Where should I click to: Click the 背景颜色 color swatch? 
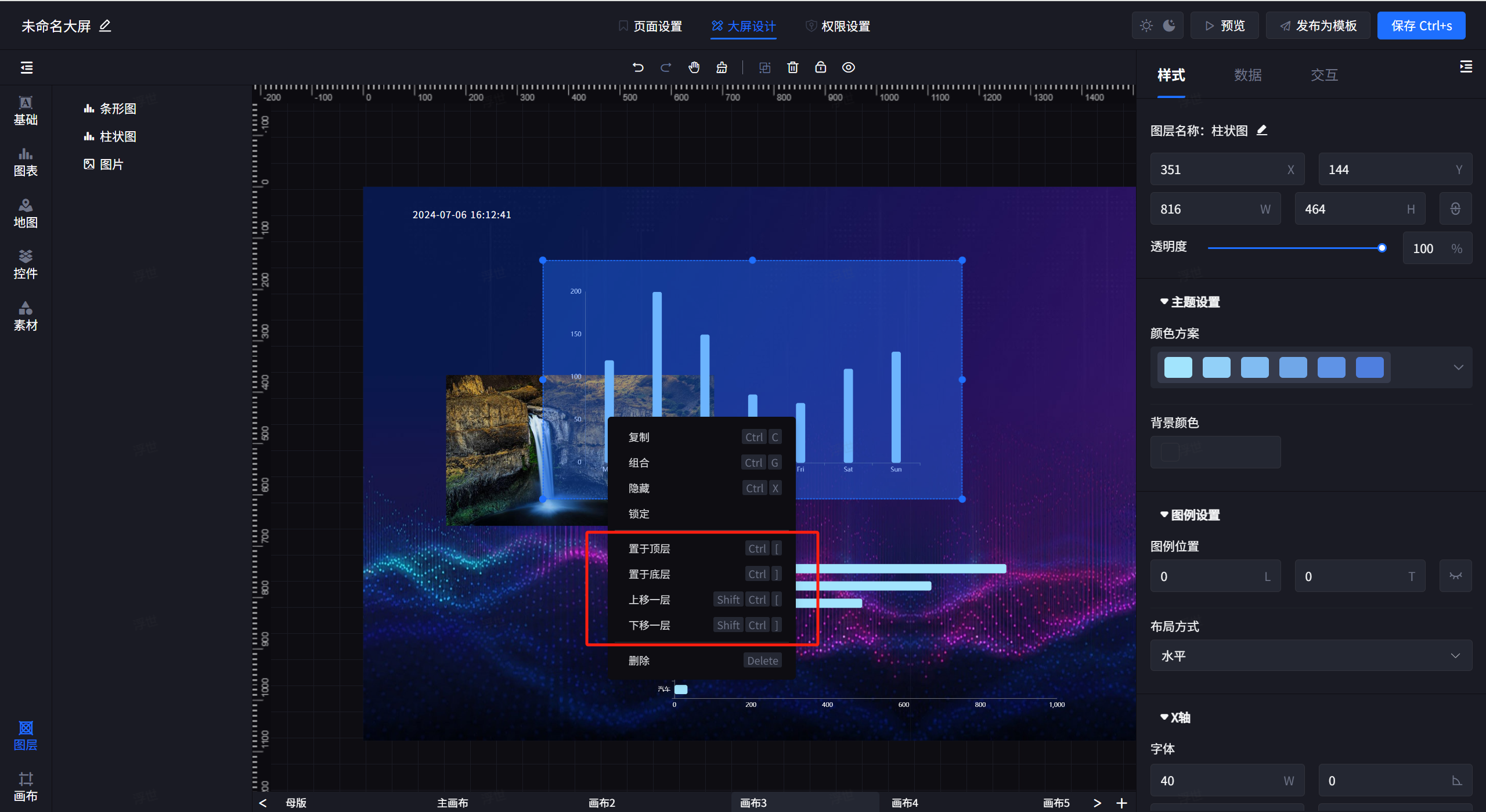click(1170, 452)
